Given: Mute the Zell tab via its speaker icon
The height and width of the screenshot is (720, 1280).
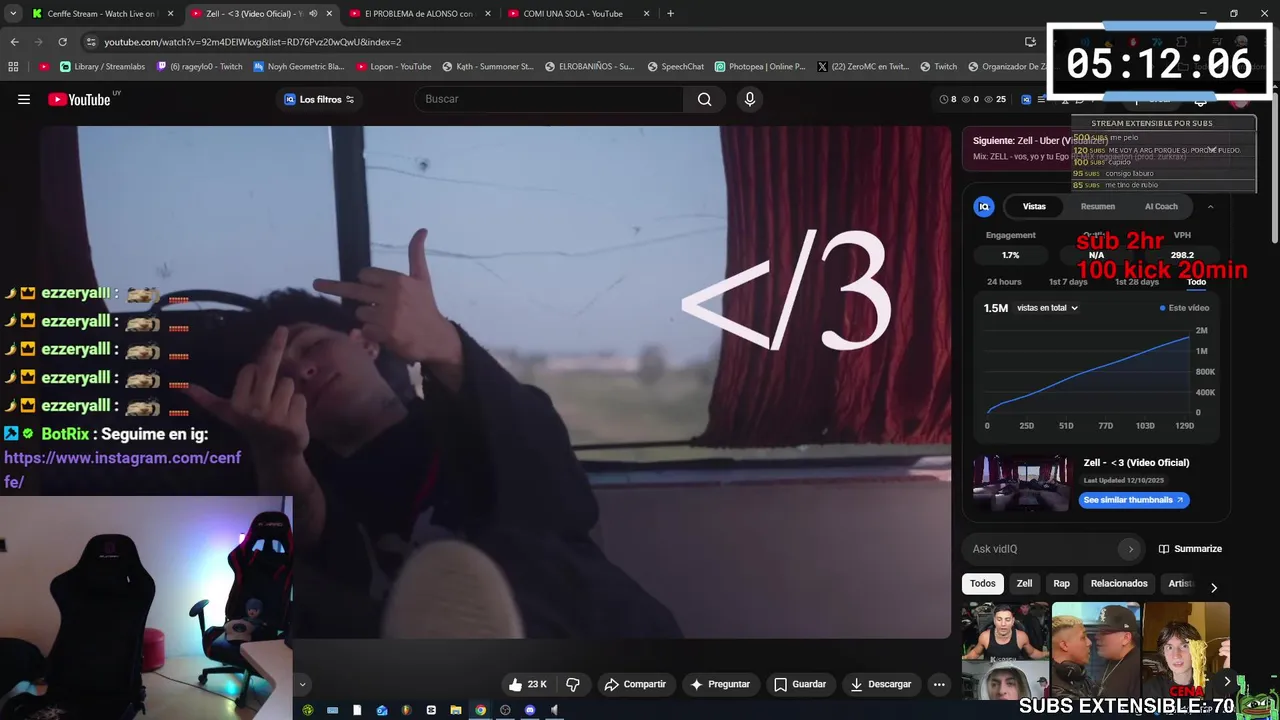Looking at the screenshot, I should click(x=313, y=14).
